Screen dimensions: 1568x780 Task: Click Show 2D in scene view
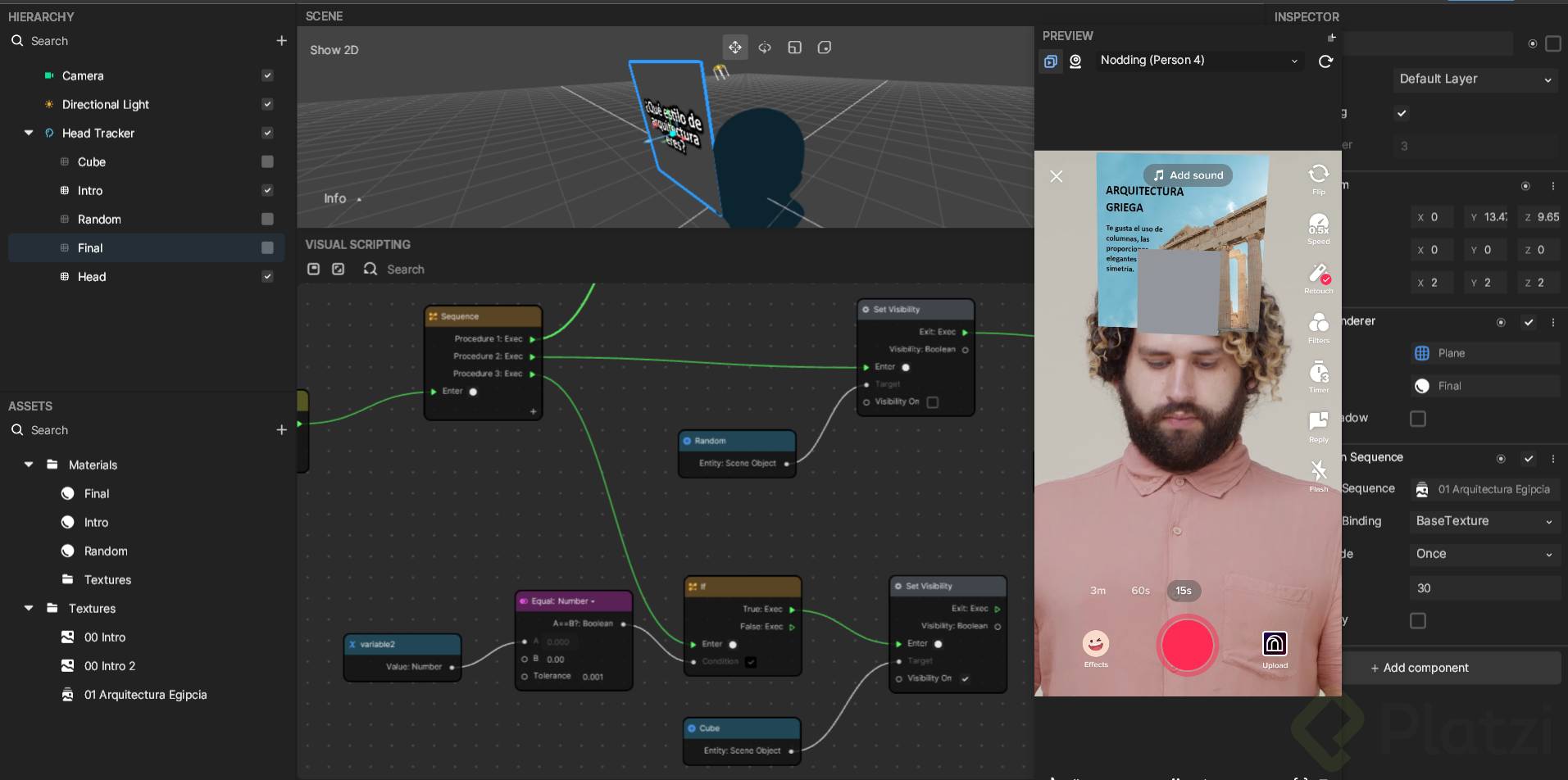coord(334,50)
